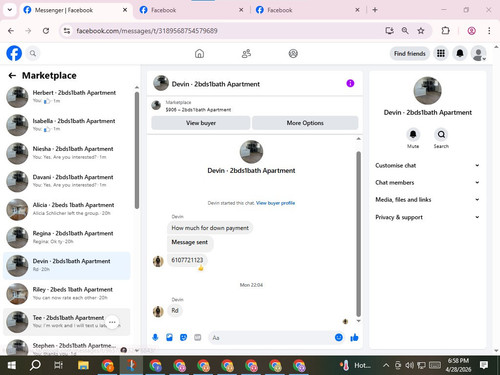Switch to the second Facebook tab
The height and width of the screenshot is (375, 500).
[x=192, y=10]
